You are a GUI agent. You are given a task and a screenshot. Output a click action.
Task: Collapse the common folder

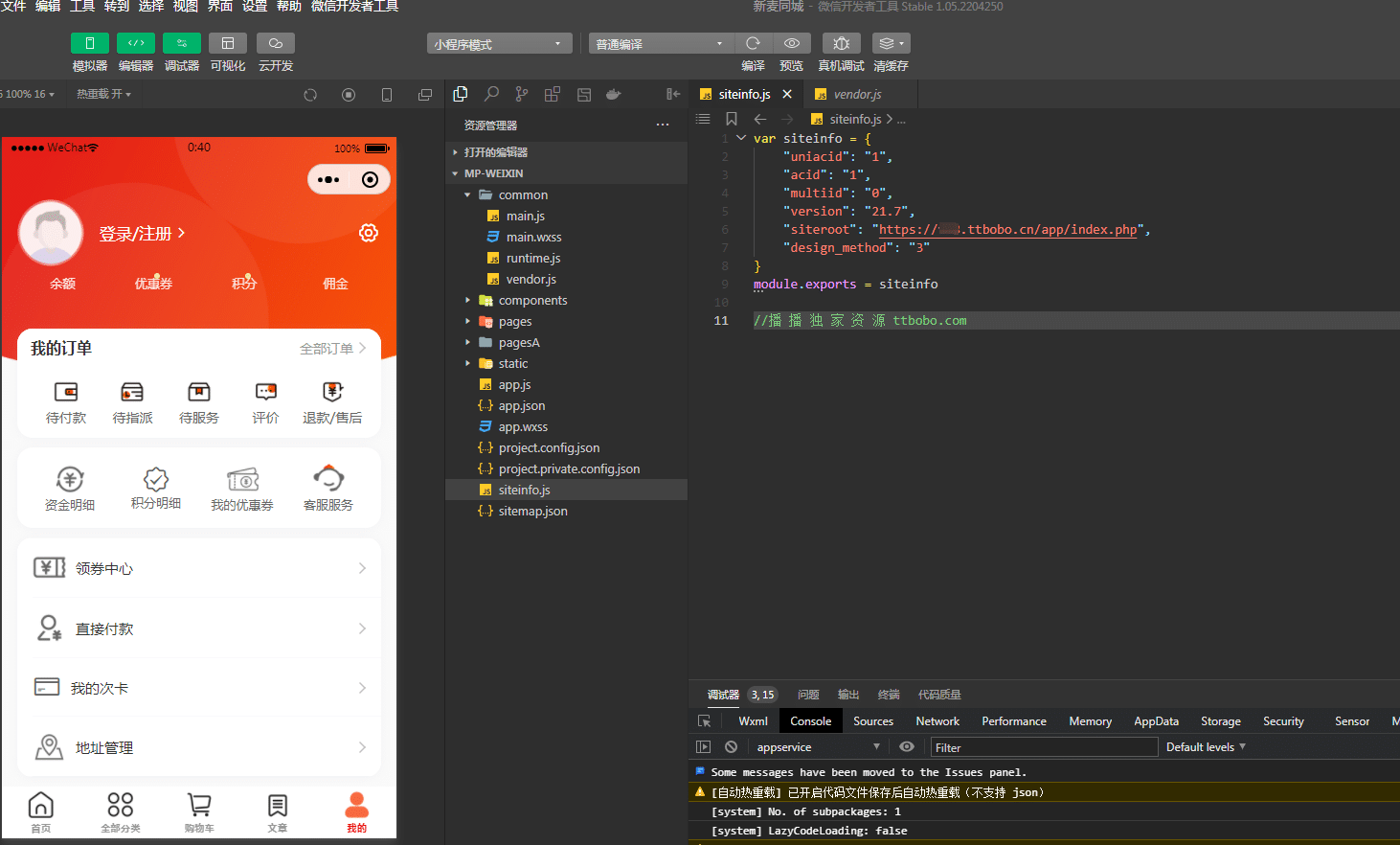(x=567, y=194)
